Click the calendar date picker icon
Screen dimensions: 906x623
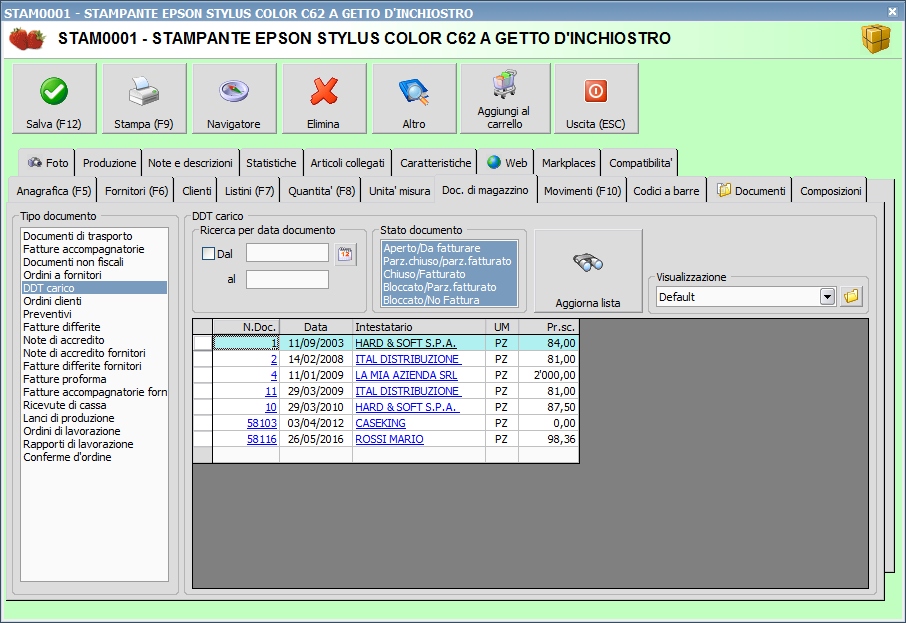pos(346,254)
